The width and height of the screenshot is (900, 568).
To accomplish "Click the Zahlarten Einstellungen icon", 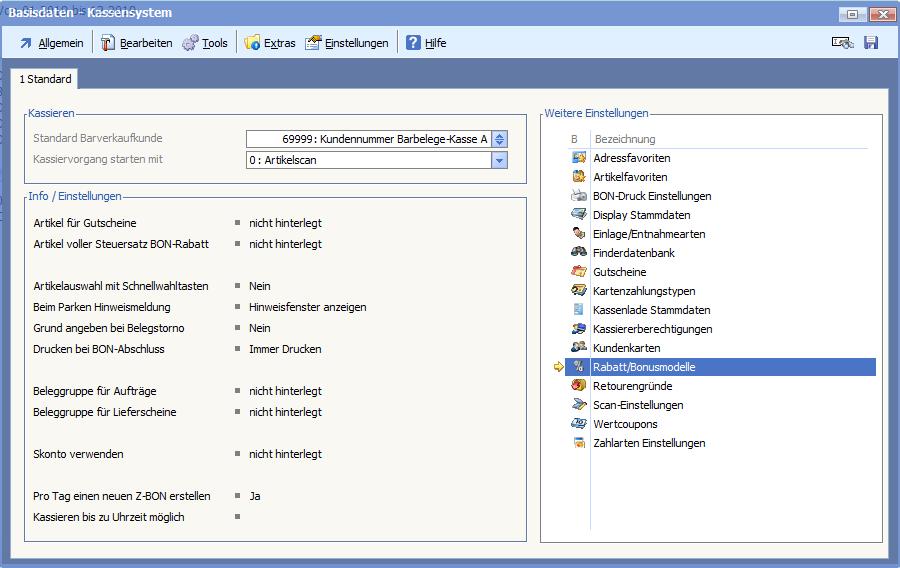I will [x=579, y=443].
